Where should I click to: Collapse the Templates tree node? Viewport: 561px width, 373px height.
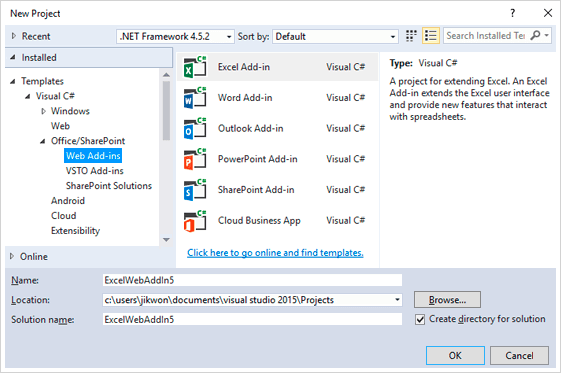(x=13, y=81)
